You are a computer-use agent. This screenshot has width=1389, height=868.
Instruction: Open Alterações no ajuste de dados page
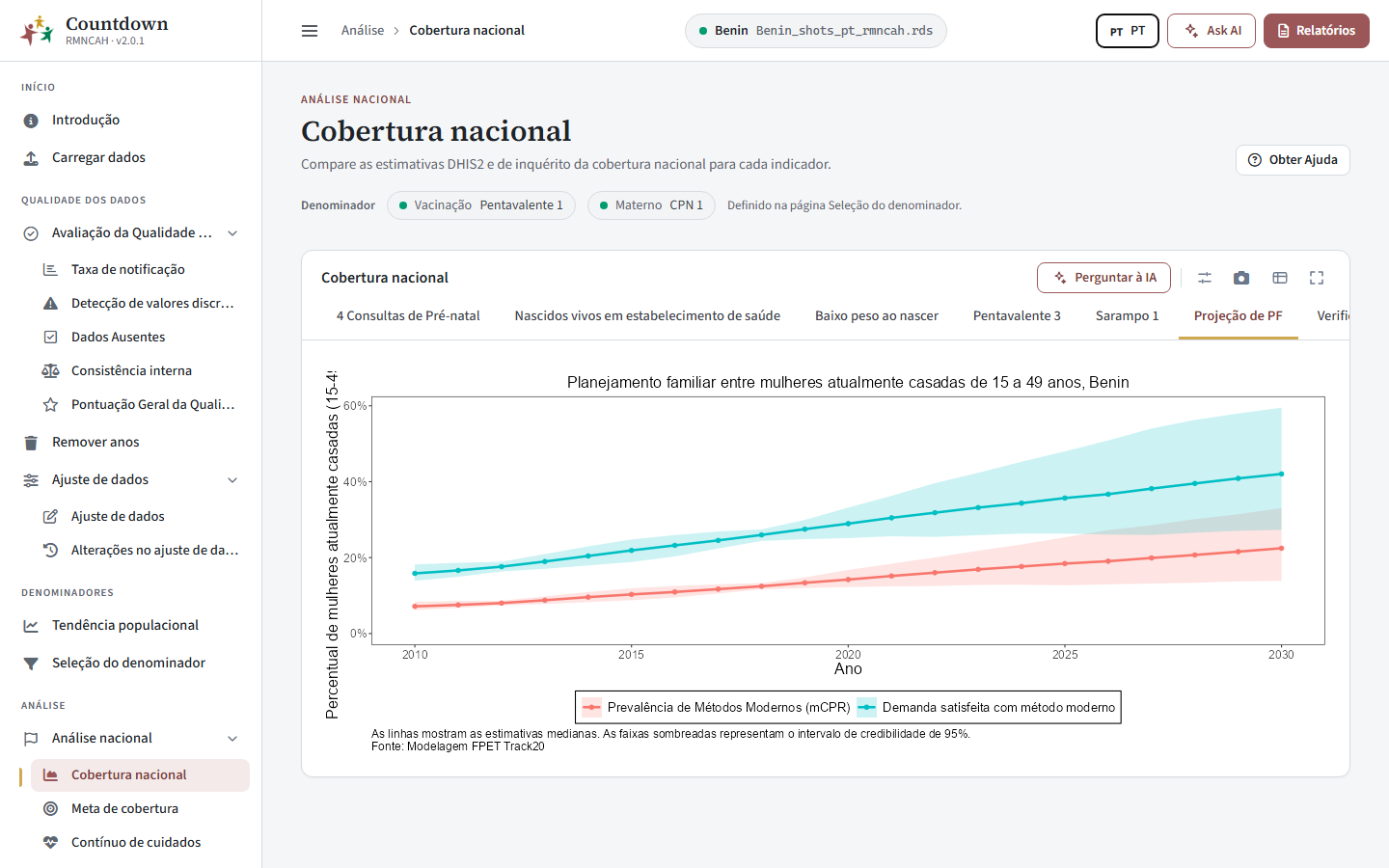[x=141, y=551]
